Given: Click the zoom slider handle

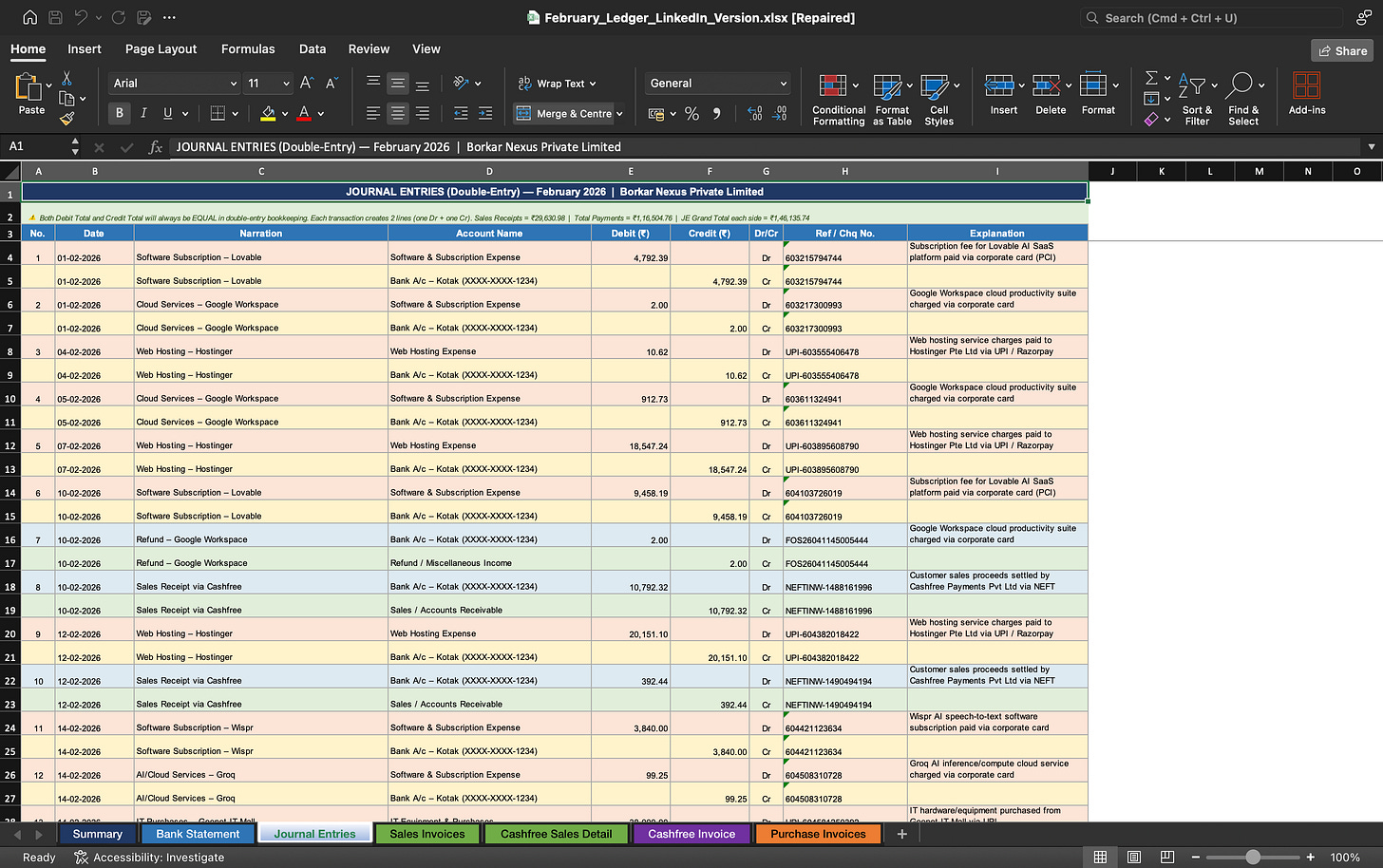Looking at the screenshot, I should pyautogui.click(x=1253, y=857).
